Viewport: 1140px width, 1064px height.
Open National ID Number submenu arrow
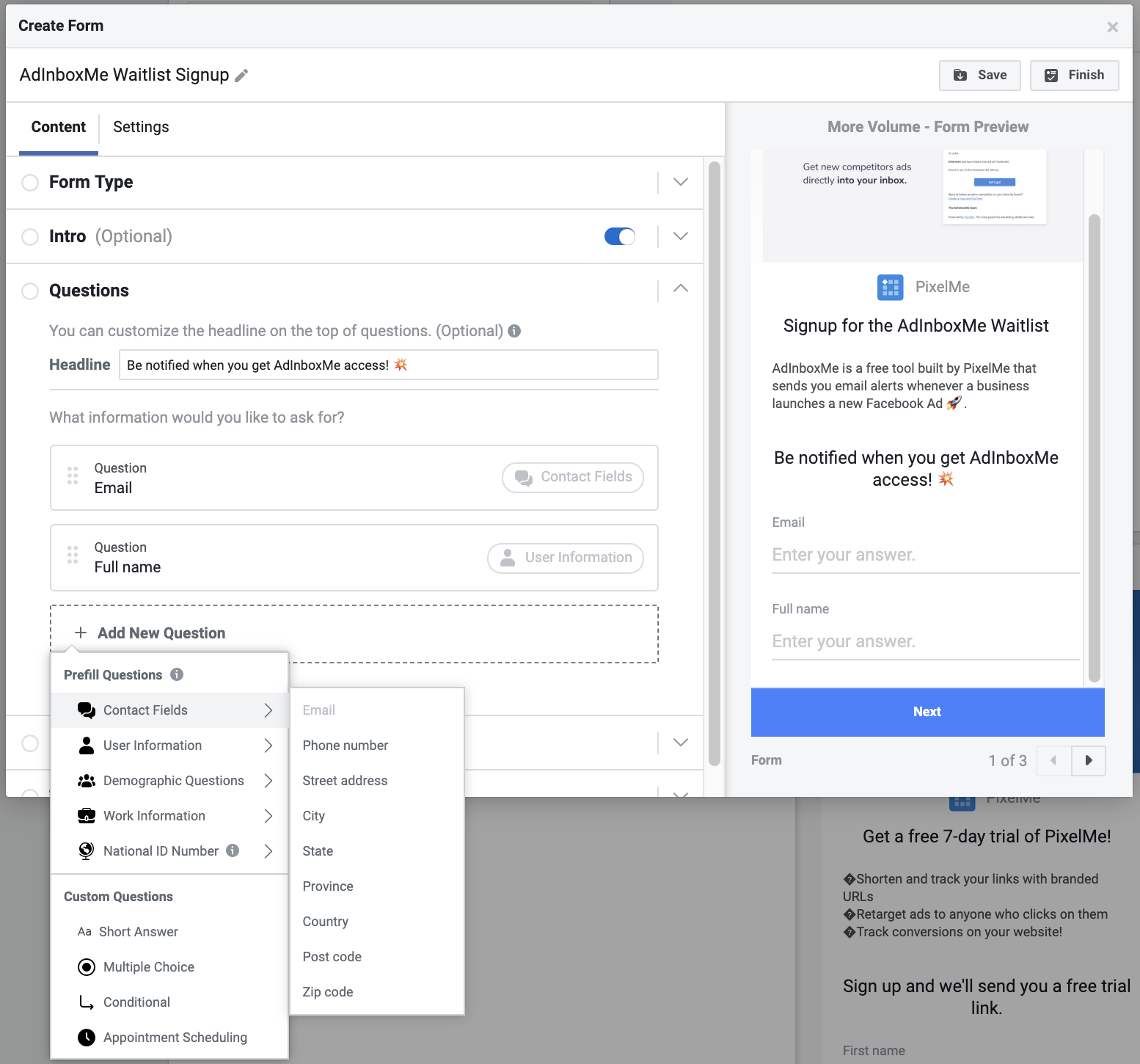[268, 851]
